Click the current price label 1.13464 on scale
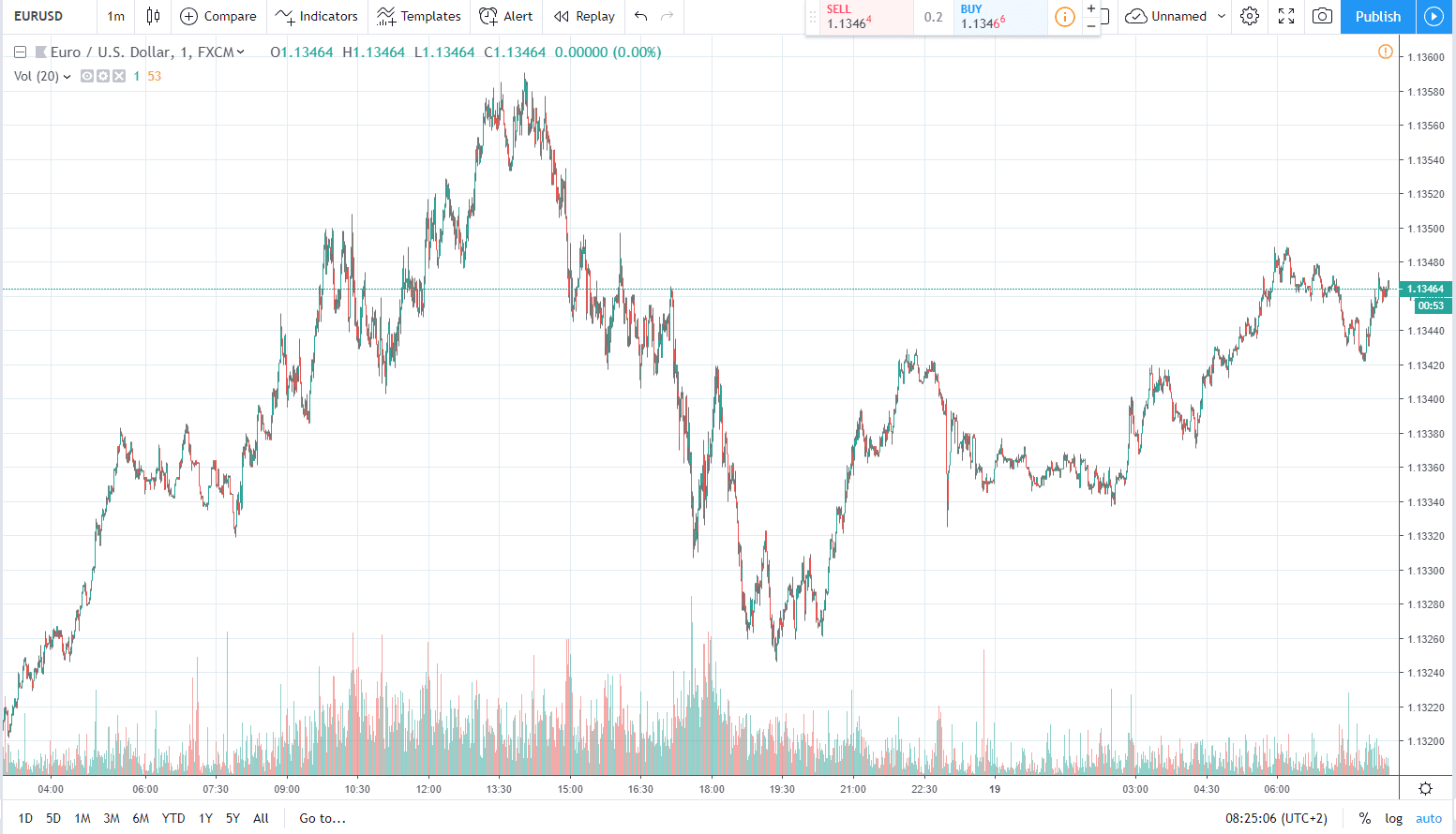The image size is (1456, 834). [x=1425, y=289]
